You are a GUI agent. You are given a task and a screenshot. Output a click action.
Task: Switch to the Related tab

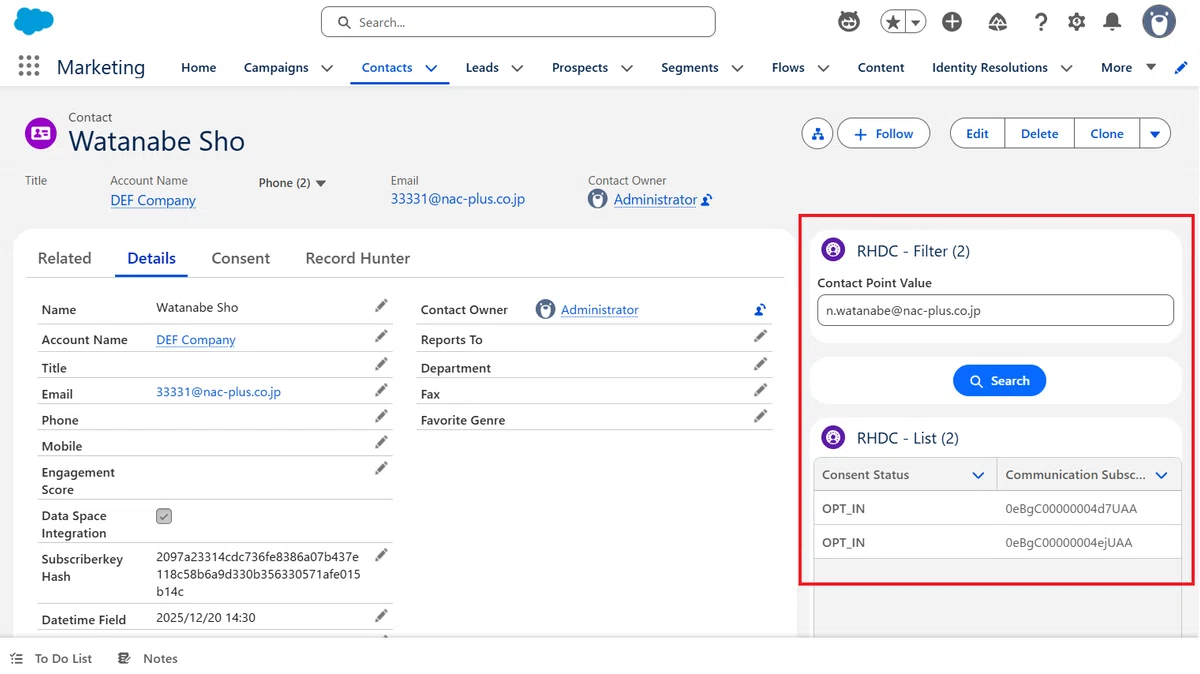click(x=64, y=258)
